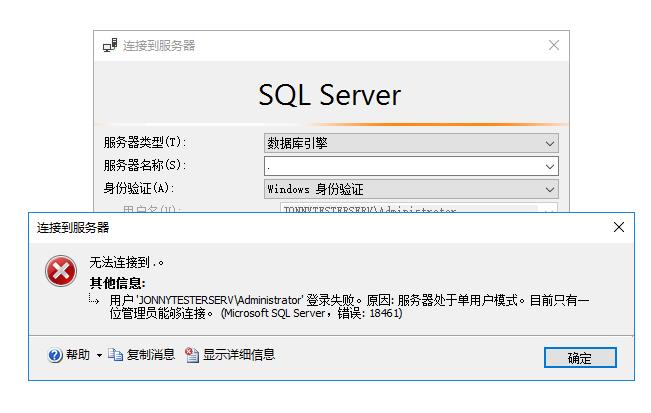Viewport: 651px width, 413px height.
Task: Click the show details (显示详细信息) icon
Action: 192,355
